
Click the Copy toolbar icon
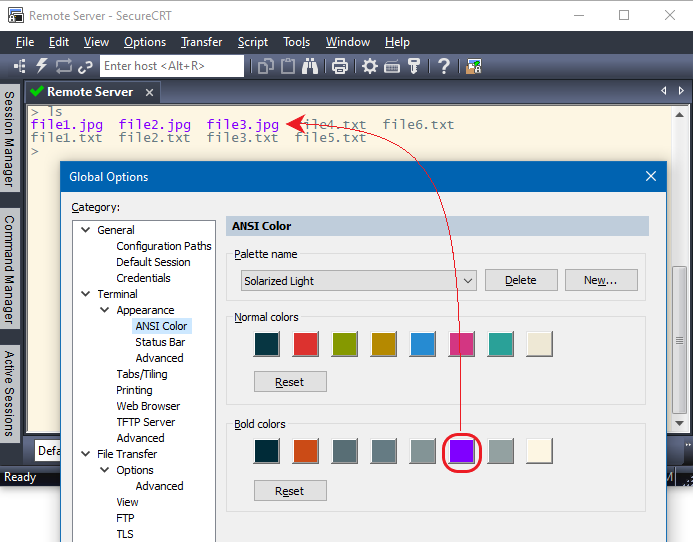tap(266, 66)
